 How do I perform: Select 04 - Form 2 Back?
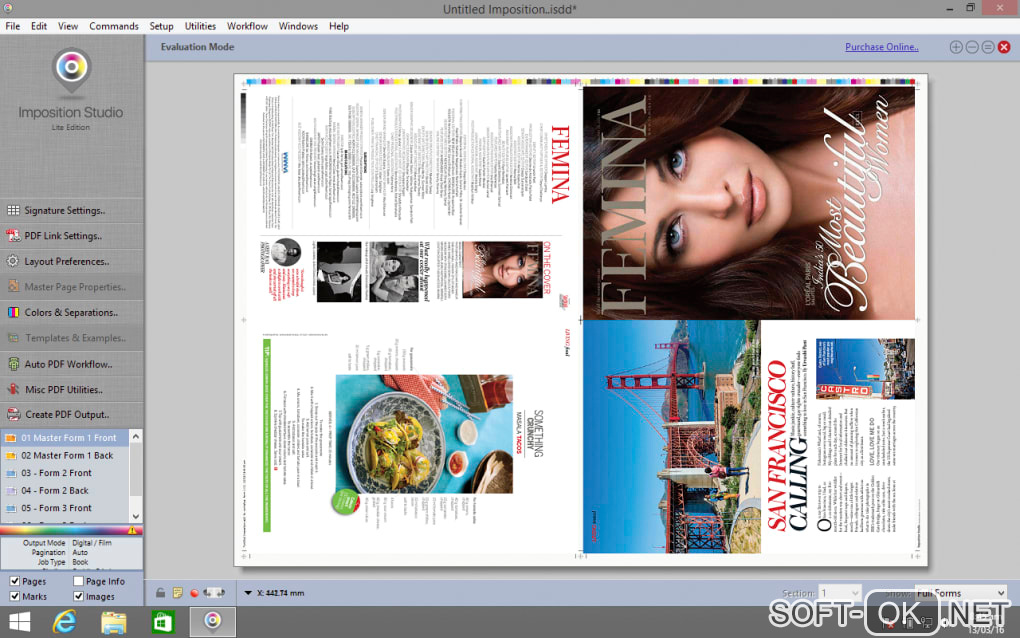click(65, 490)
